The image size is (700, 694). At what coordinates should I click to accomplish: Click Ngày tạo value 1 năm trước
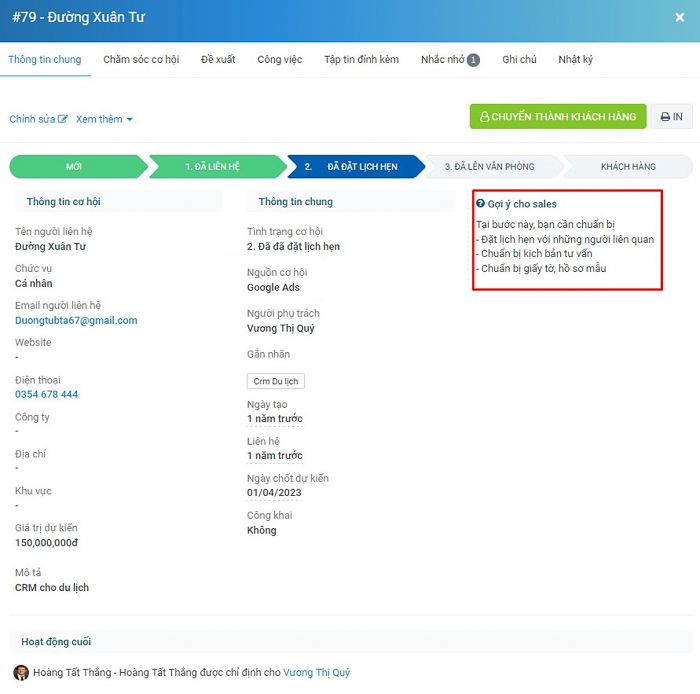(275, 419)
